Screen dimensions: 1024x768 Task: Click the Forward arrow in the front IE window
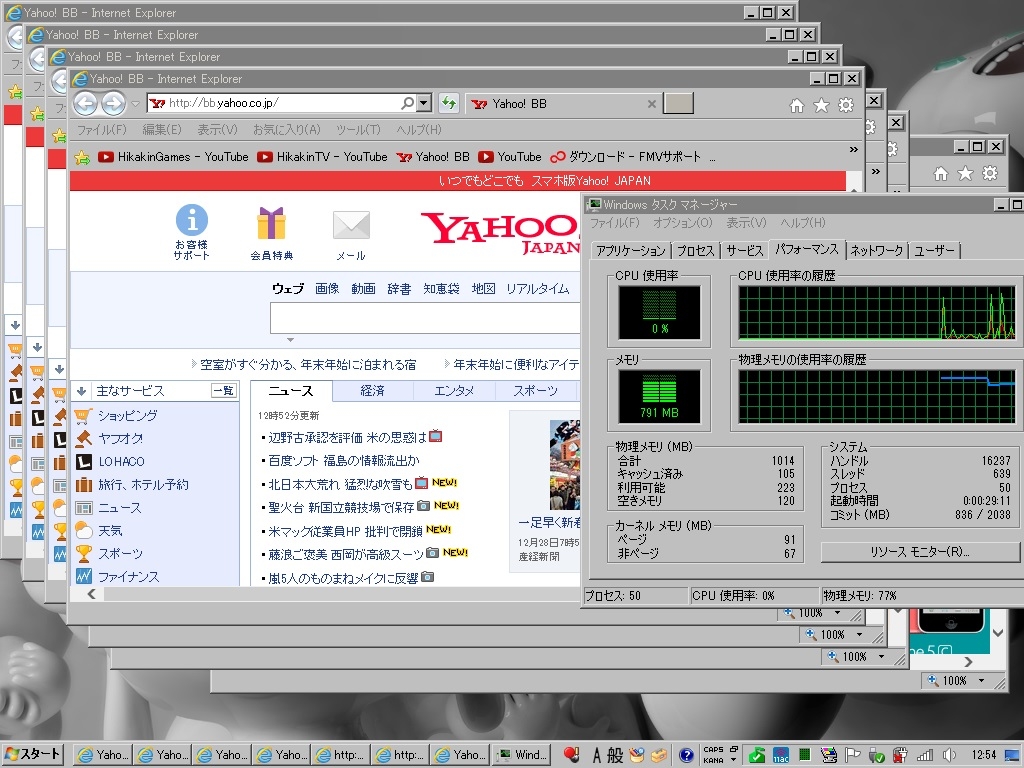[x=114, y=103]
